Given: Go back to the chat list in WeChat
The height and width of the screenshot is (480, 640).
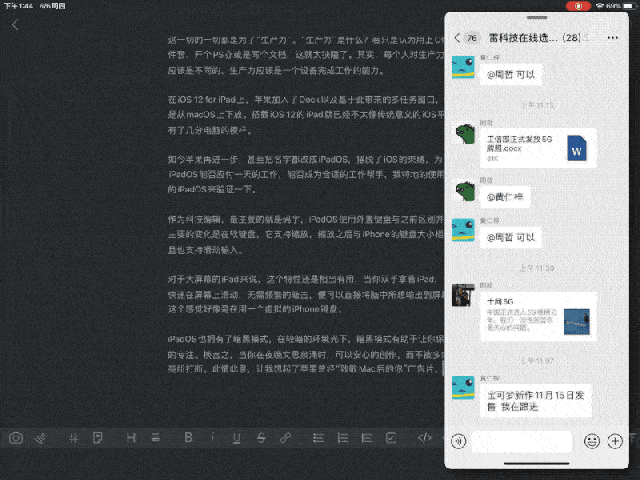Looking at the screenshot, I should (458, 38).
